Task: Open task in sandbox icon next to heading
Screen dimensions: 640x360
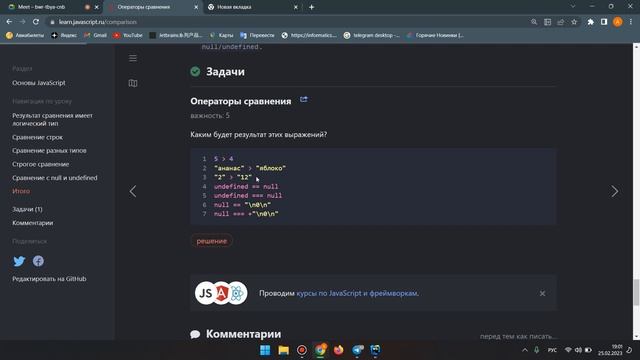Action: (304, 100)
